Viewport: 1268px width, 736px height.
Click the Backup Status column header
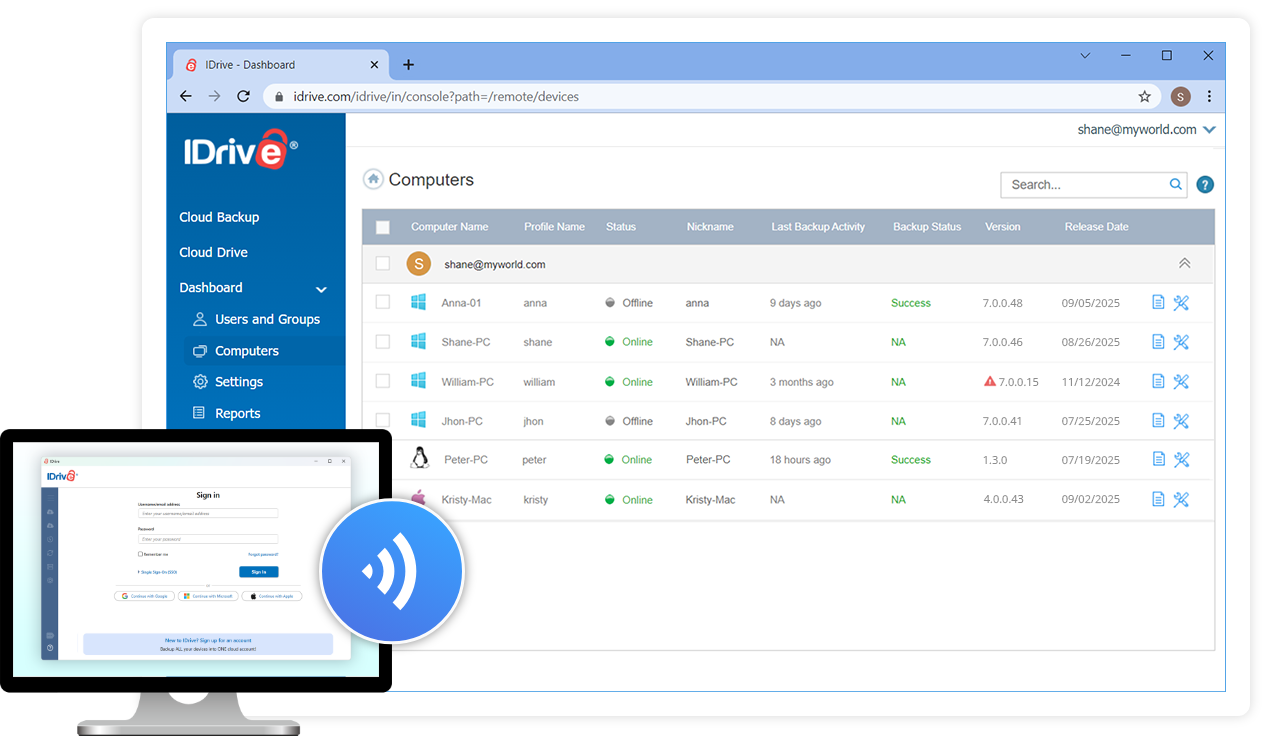tap(927, 227)
